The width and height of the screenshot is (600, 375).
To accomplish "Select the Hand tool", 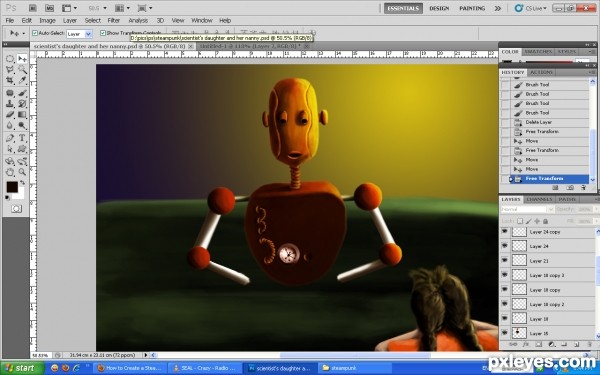I will point(10,172).
